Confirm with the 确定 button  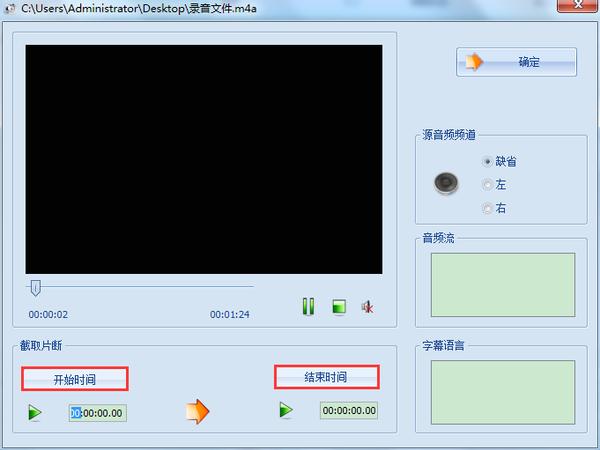pyautogui.click(x=516, y=62)
